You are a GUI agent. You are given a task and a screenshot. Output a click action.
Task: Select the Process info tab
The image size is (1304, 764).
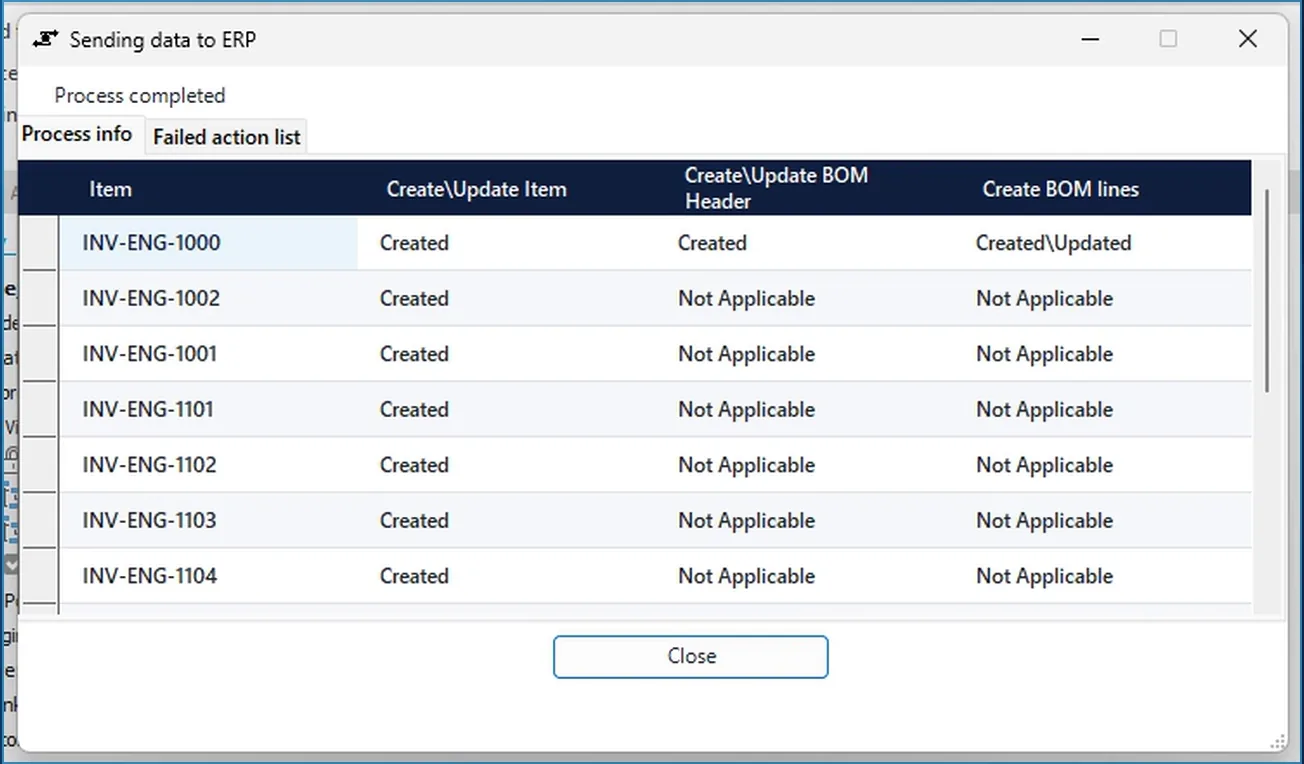point(77,134)
